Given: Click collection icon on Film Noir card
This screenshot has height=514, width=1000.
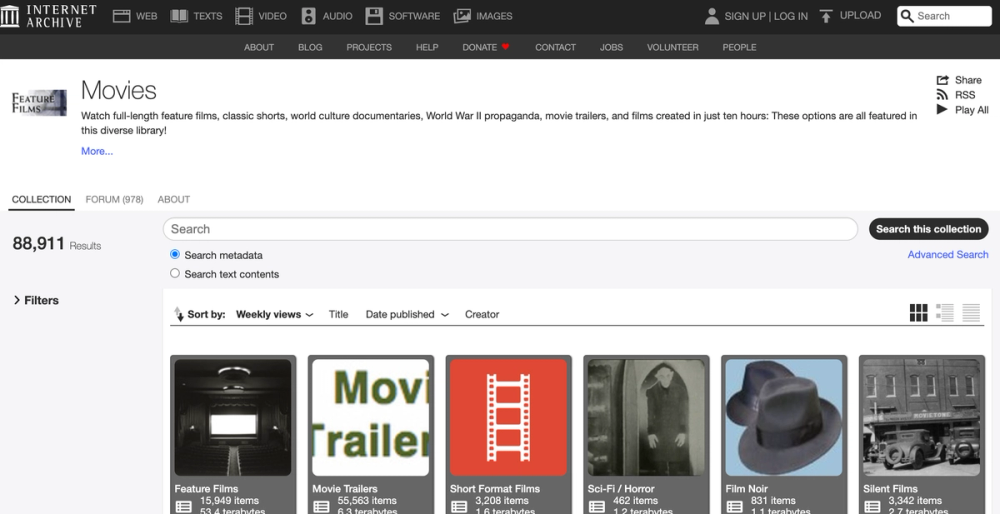Looking at the screenshot, I should click(x=735, y=506).
